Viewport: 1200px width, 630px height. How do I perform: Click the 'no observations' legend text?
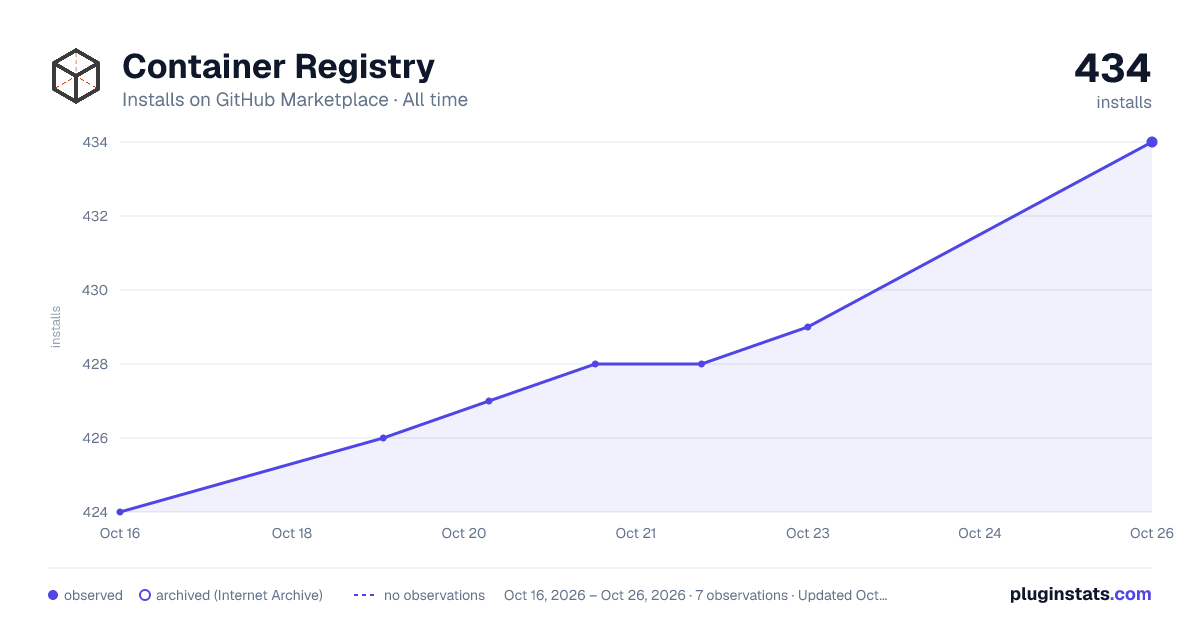[434, 595]
